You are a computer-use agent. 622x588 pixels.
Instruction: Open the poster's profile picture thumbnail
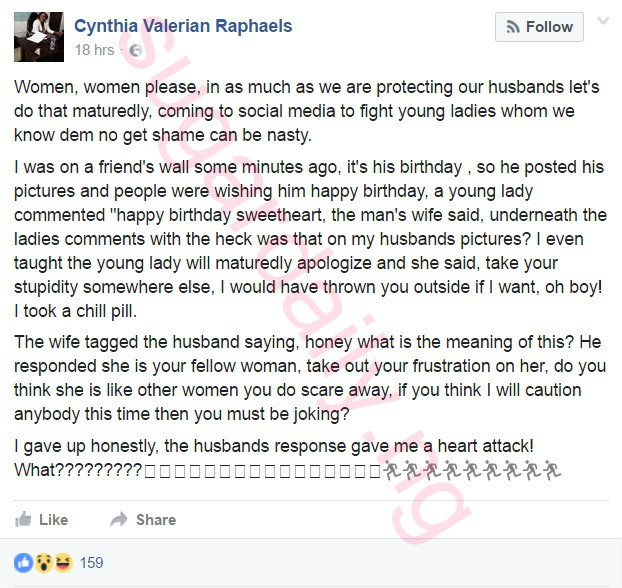click(x=39, y=37)
